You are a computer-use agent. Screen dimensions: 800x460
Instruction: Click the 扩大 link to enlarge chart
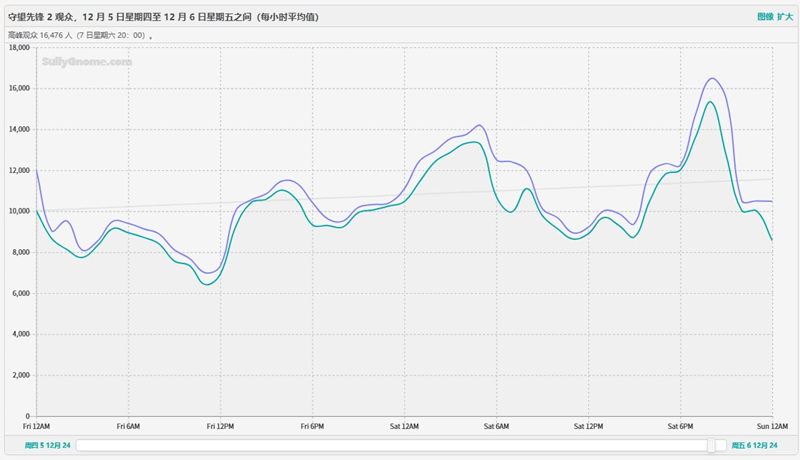pos(785,17)
